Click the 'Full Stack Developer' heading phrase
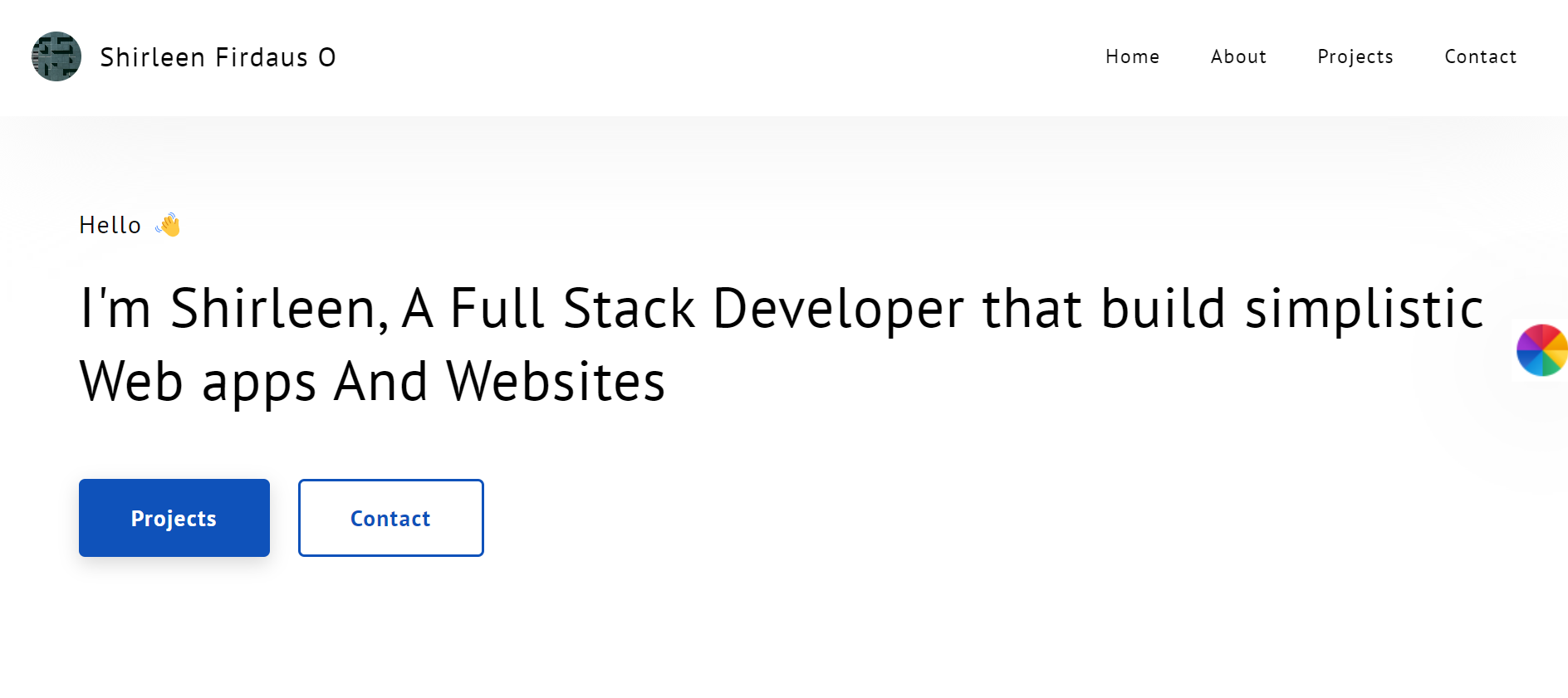The width and height of the screenshot is (1568, 698). 707,309
